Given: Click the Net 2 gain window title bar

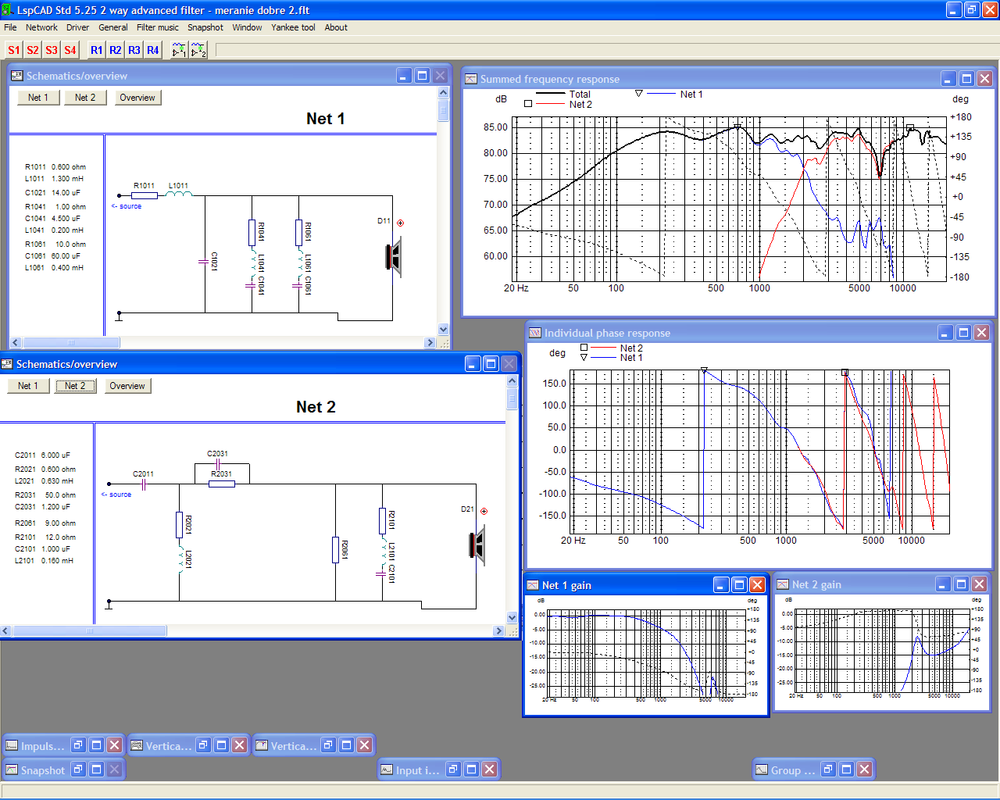Looking at the screenshot, I should point(881,584).
